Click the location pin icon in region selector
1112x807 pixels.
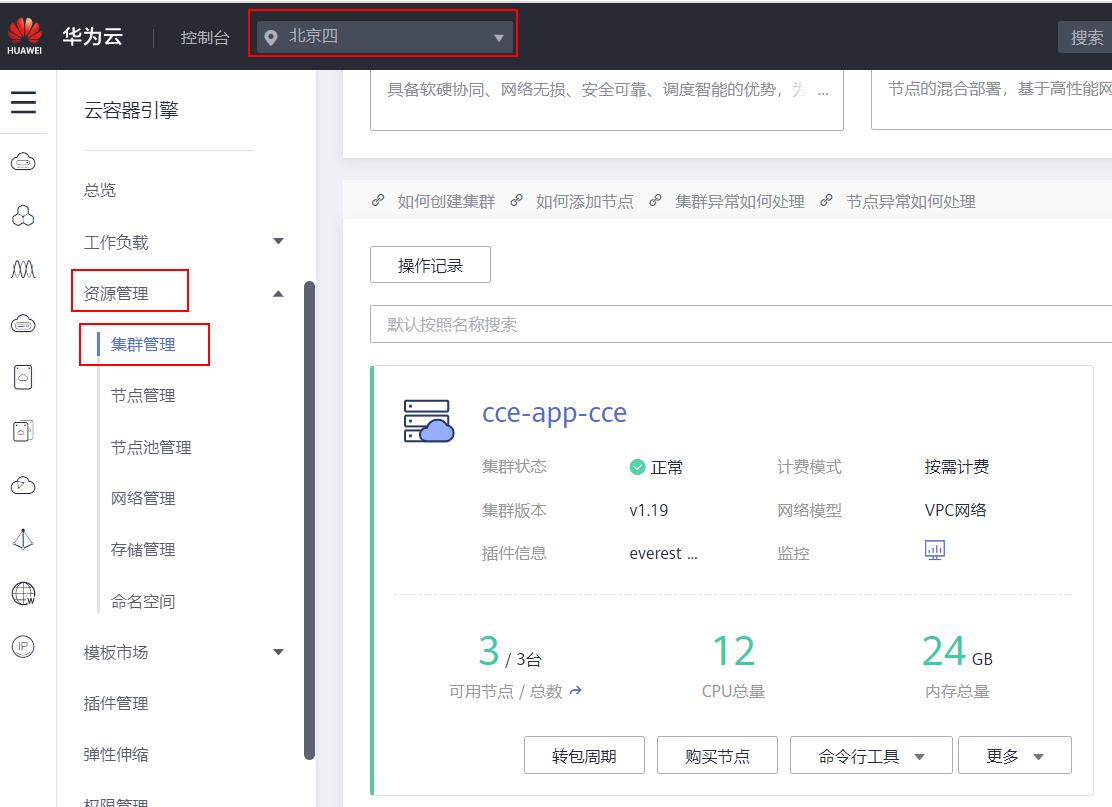(270, 37)
